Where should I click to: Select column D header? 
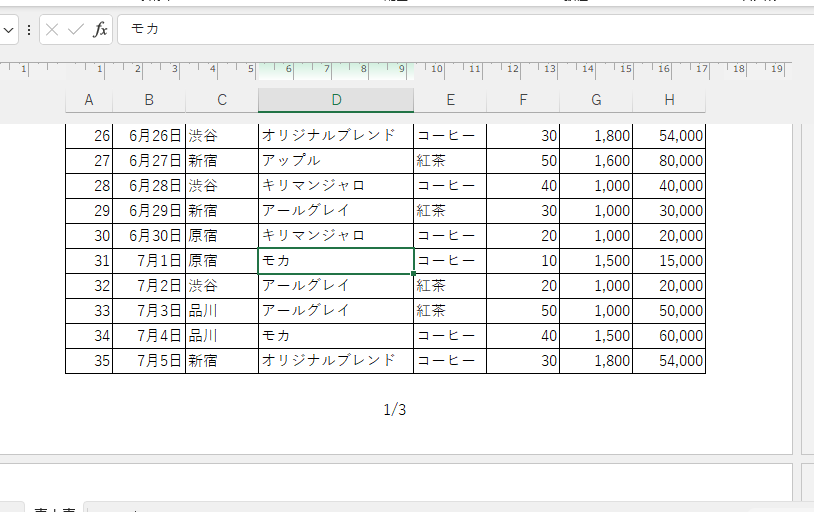(x=336, y=100)
